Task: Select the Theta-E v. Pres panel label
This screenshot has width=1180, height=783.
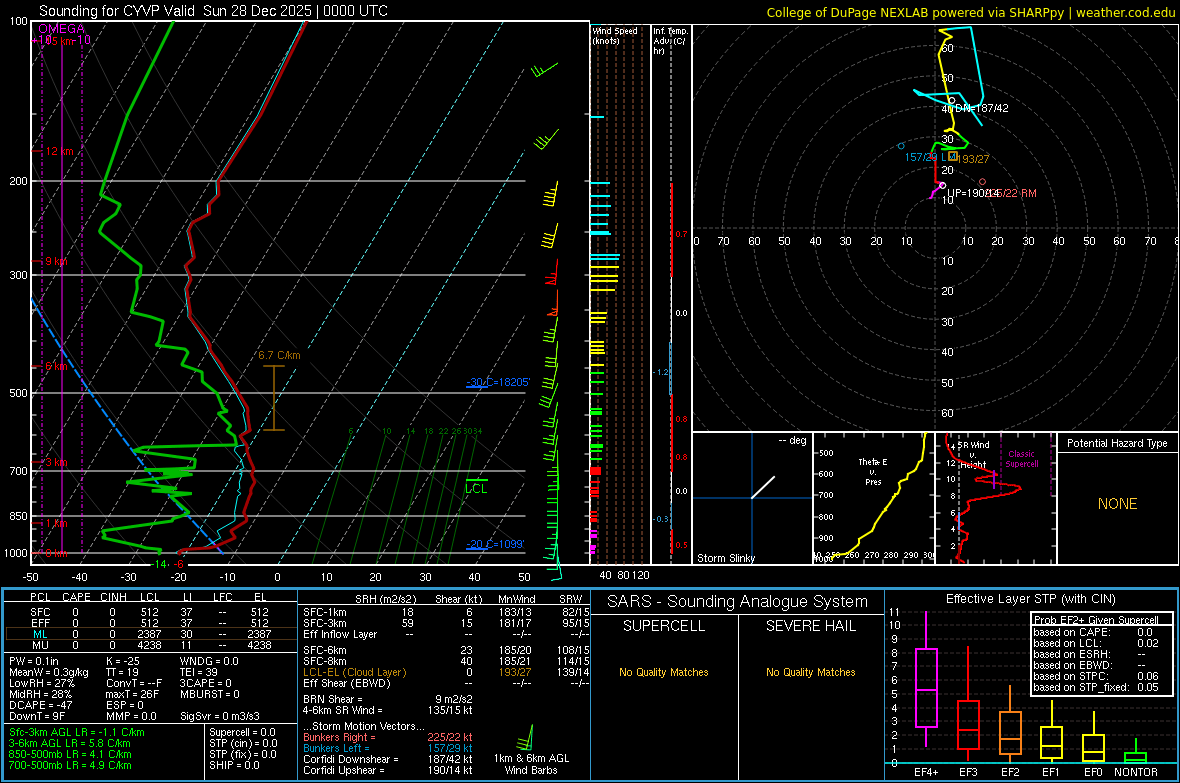Action: click(873, 472)
